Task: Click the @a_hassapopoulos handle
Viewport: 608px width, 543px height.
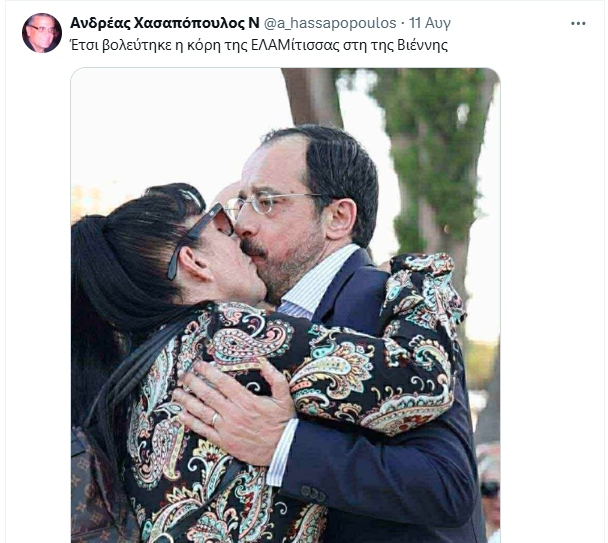Action: click(x=330, y=23)
